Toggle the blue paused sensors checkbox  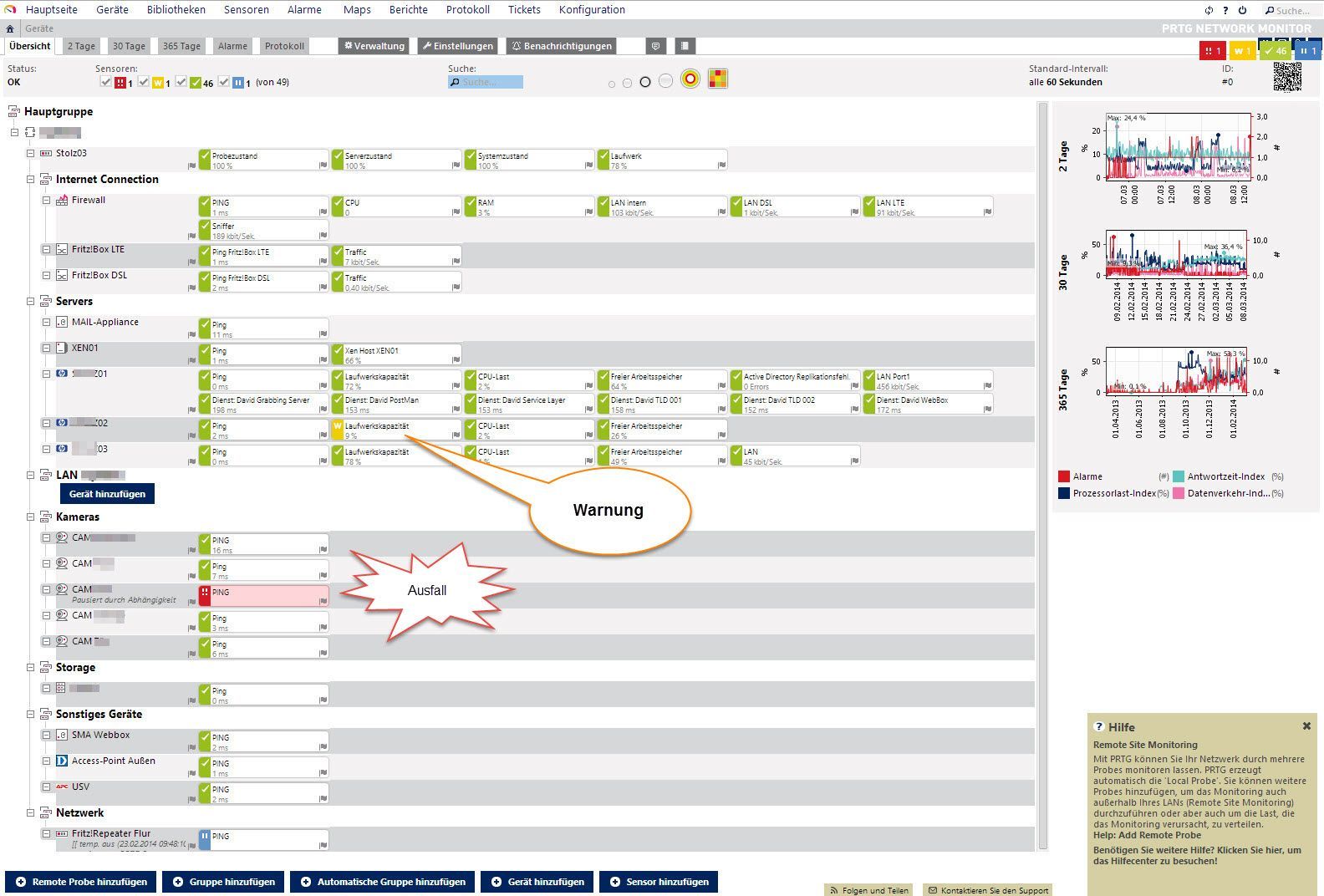224,82
